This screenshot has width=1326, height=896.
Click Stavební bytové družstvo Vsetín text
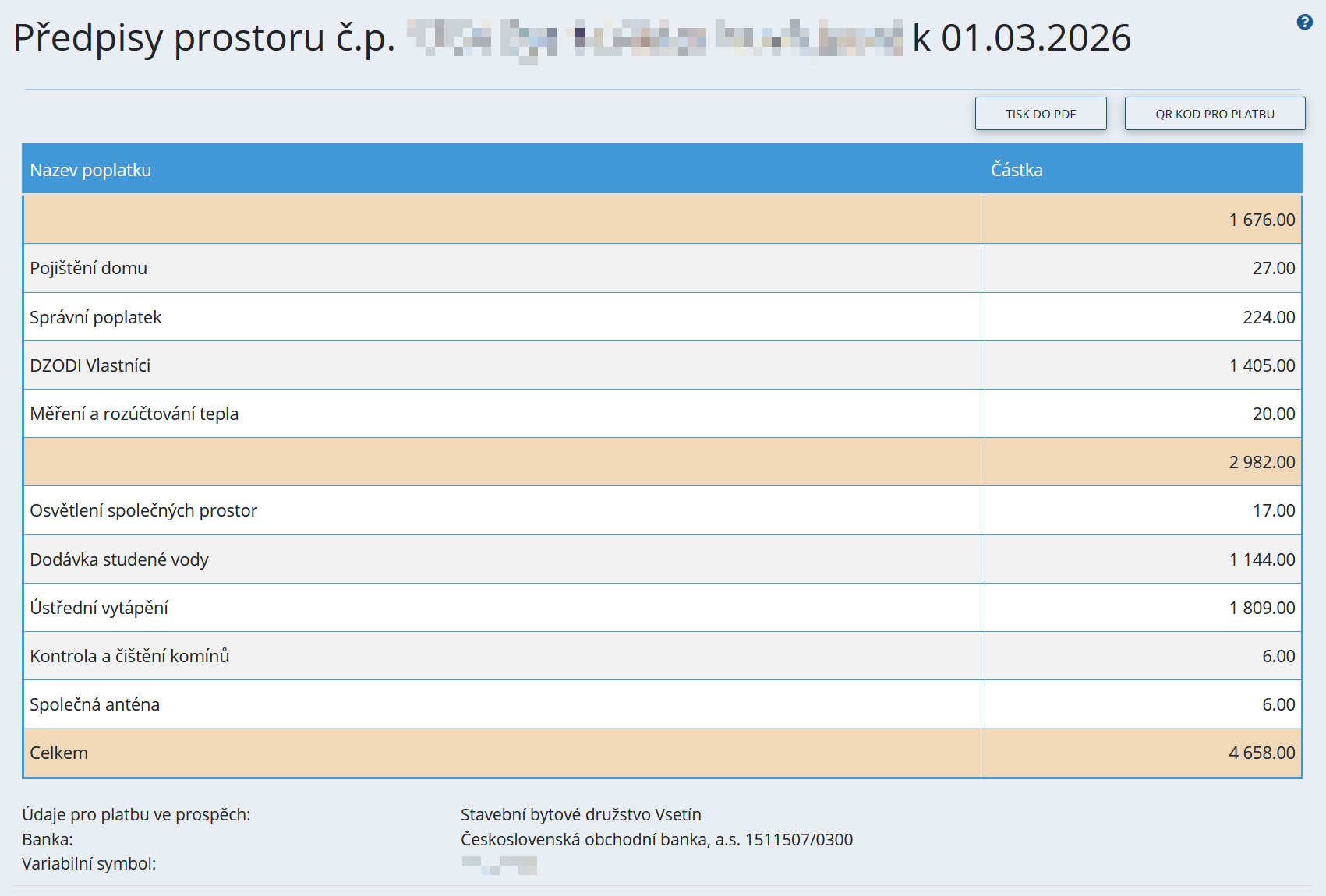point(581,814)
